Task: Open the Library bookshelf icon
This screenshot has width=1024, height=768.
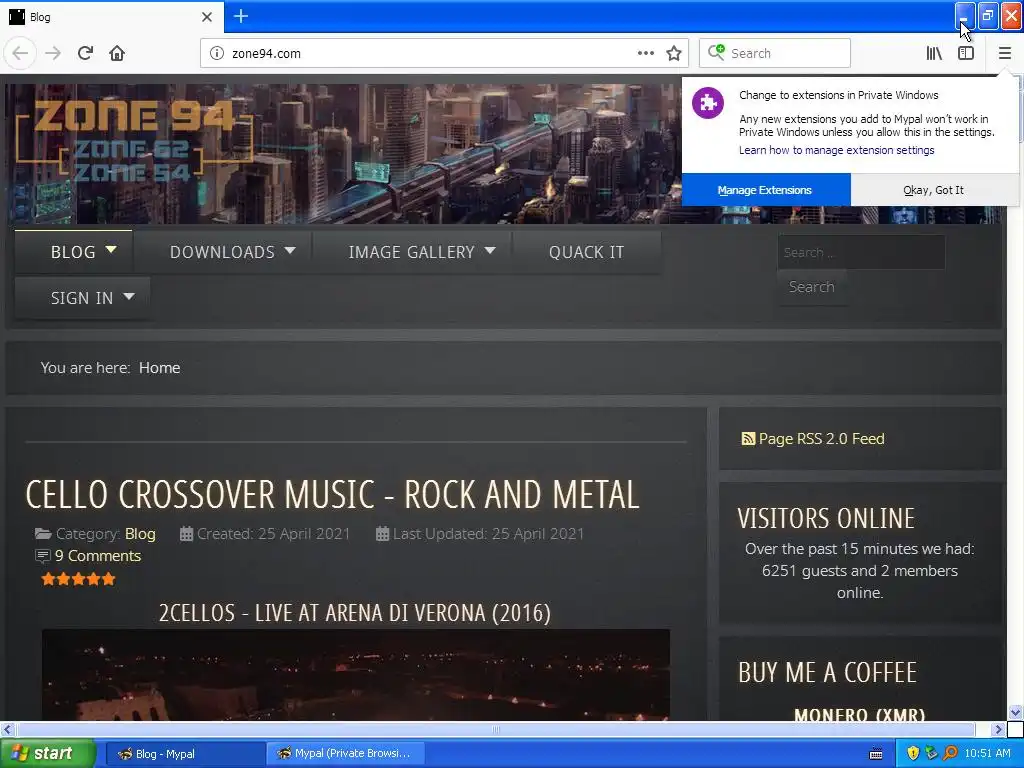Action: 934,53
